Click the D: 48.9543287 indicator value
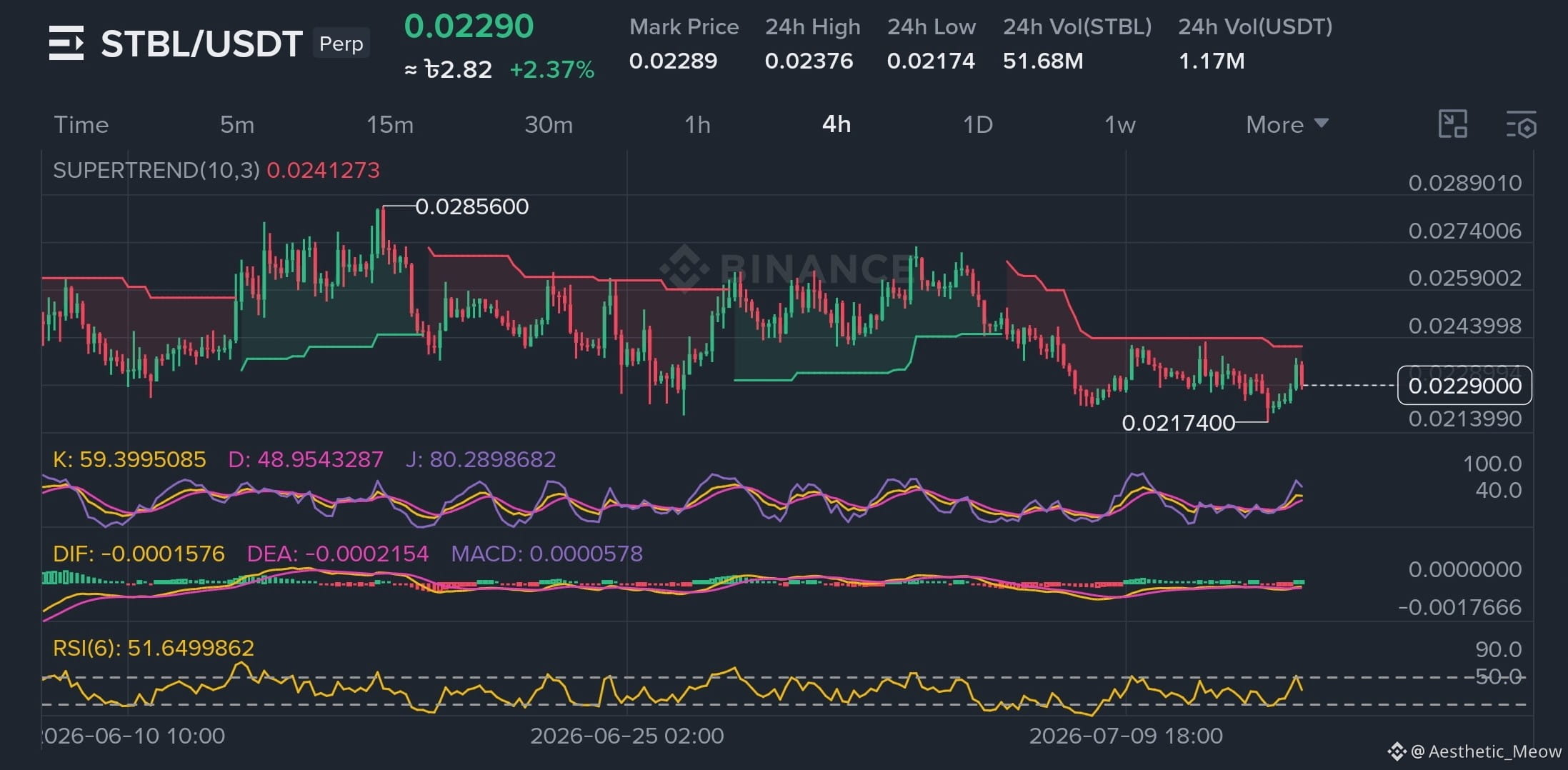Viewport: 1568px width, 770px height. click(x=306, y=459)
